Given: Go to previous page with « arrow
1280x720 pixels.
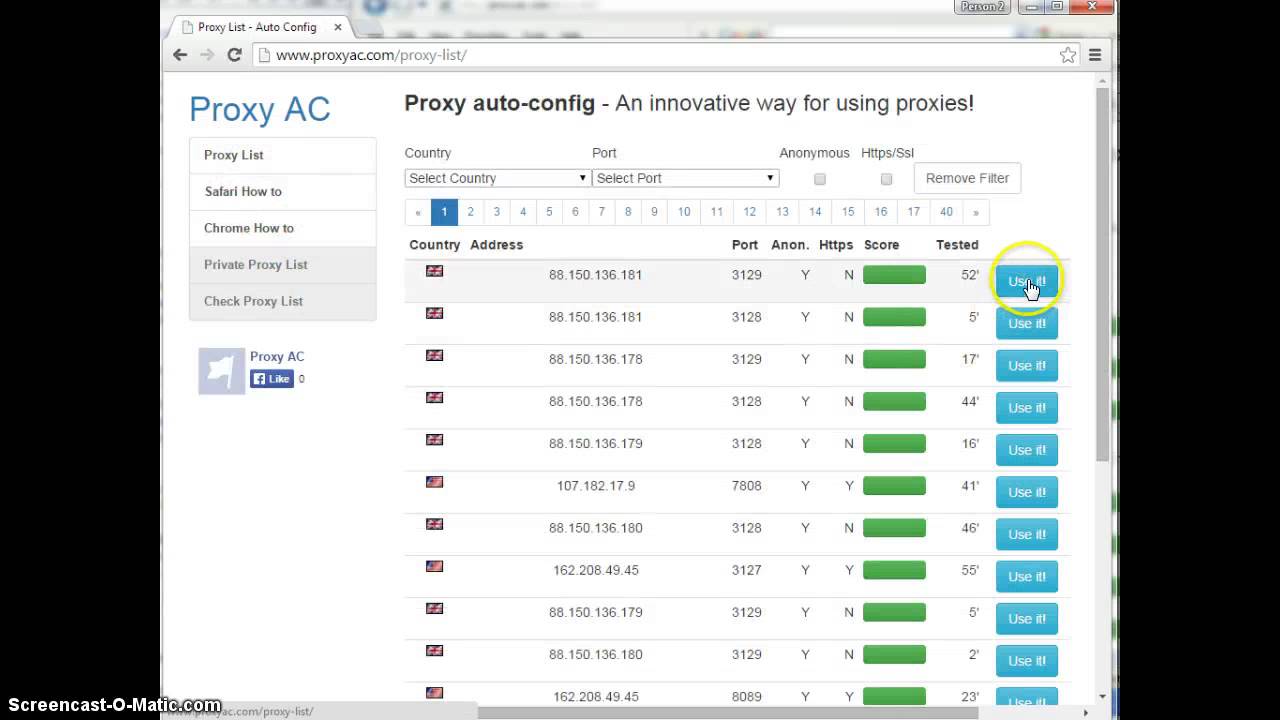Looking at the screenshot, I should 418,212.
